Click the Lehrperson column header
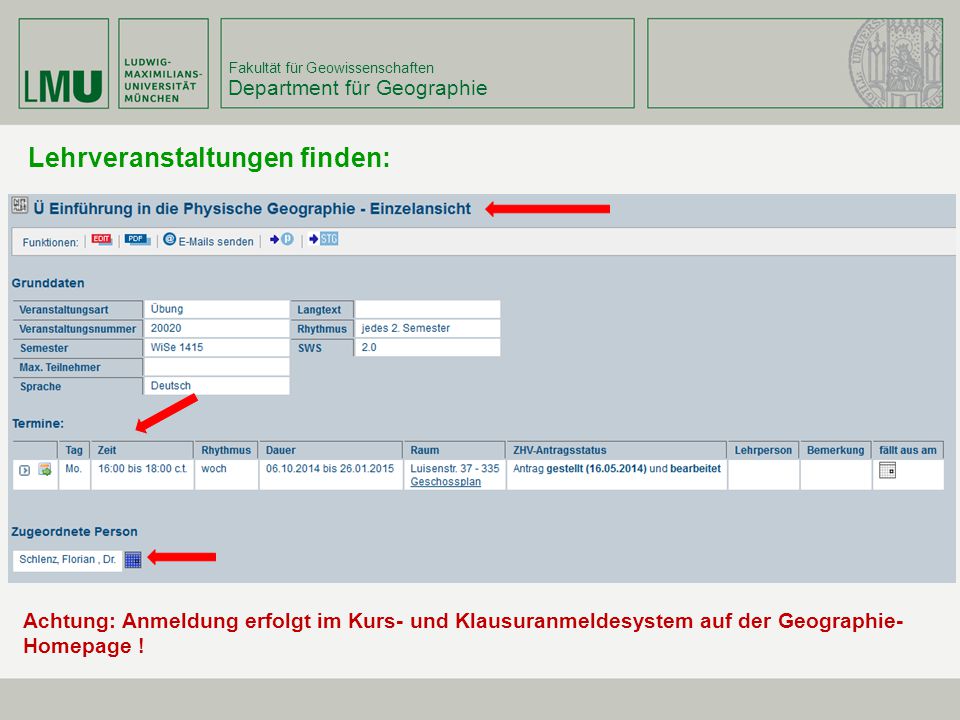The image size is (960, 720). pos(763,450)
